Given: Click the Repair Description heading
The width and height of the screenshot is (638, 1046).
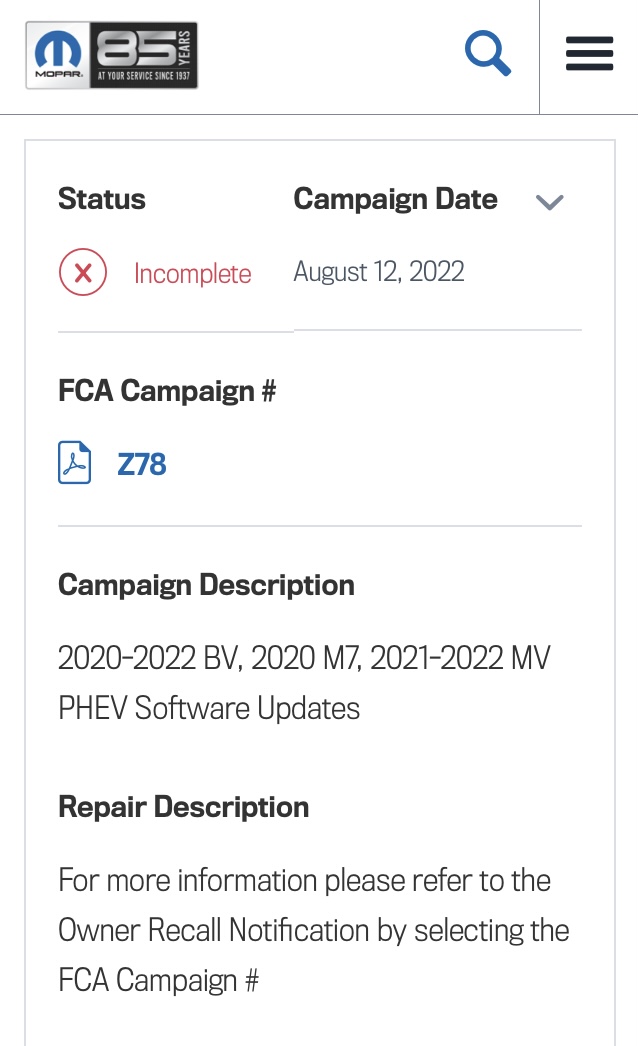Looking at the screenshot, I should click(183, 807).
